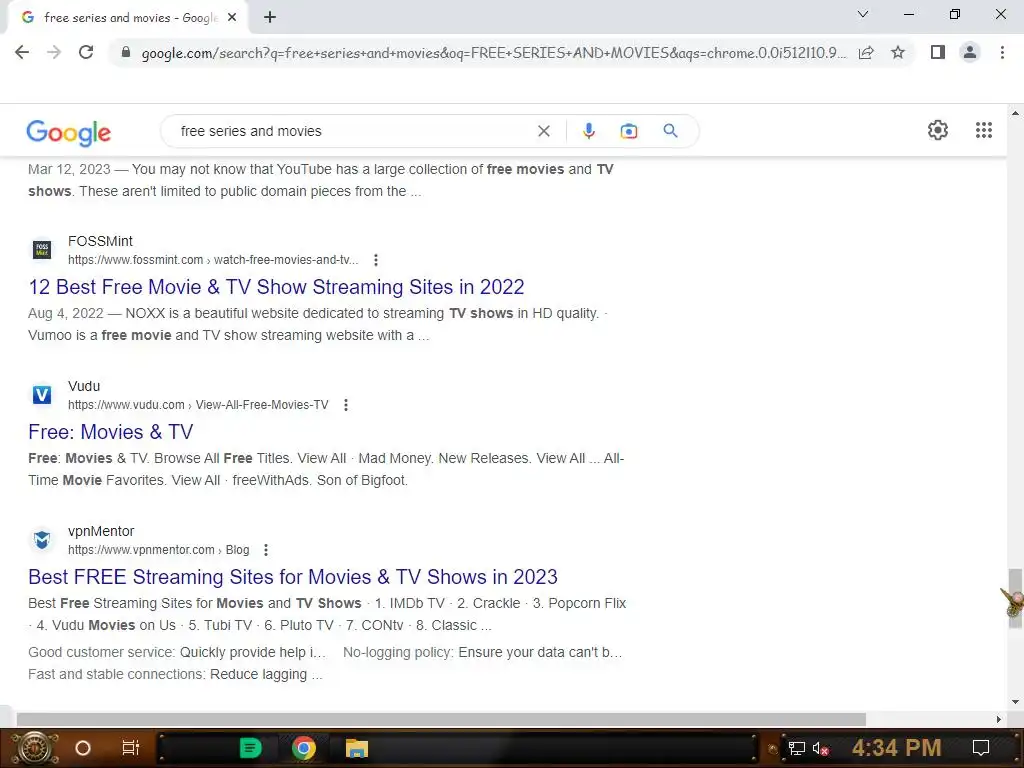Image resolution: width=1024 pixels, height=768 pixels.
Task: Click the forward navigation arrow
Action: (54, 52)
